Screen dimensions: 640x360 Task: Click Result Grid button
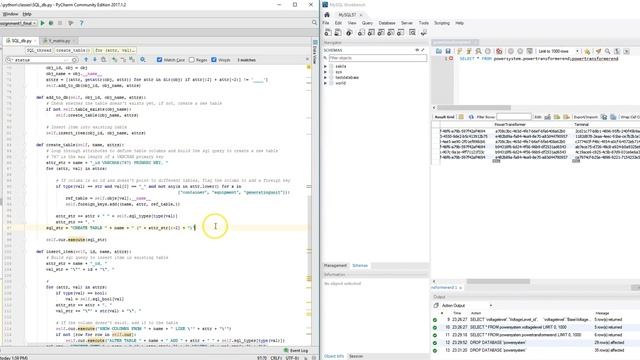coord(444,117)
